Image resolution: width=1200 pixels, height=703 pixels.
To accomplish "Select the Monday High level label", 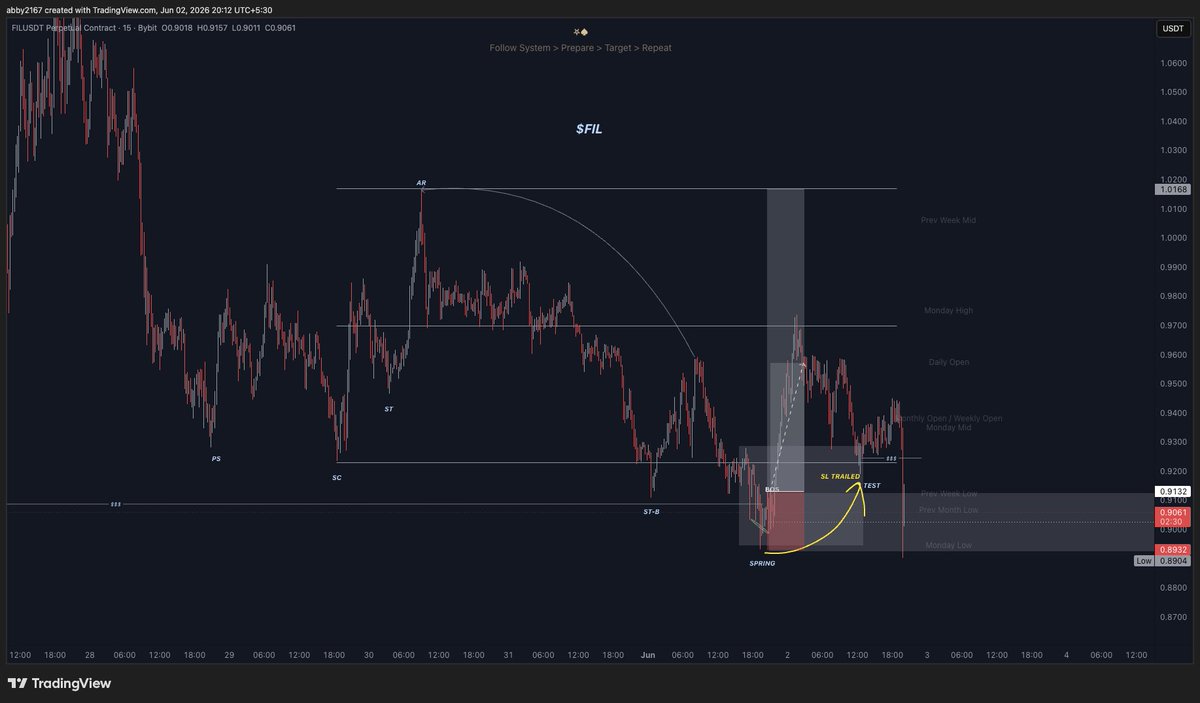I will point(950,311).
